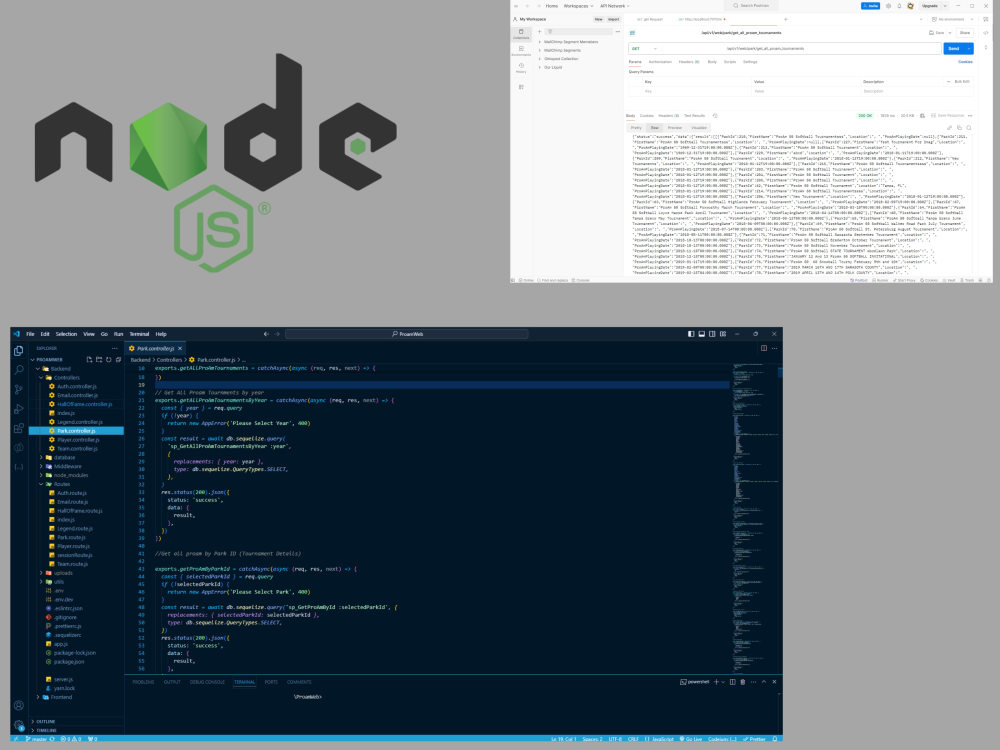Split the terminal panel in VS Code
1000x750 pixels.
pos(732,682)
